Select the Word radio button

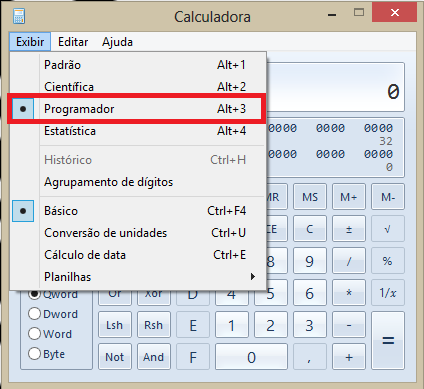click(50, 334)
